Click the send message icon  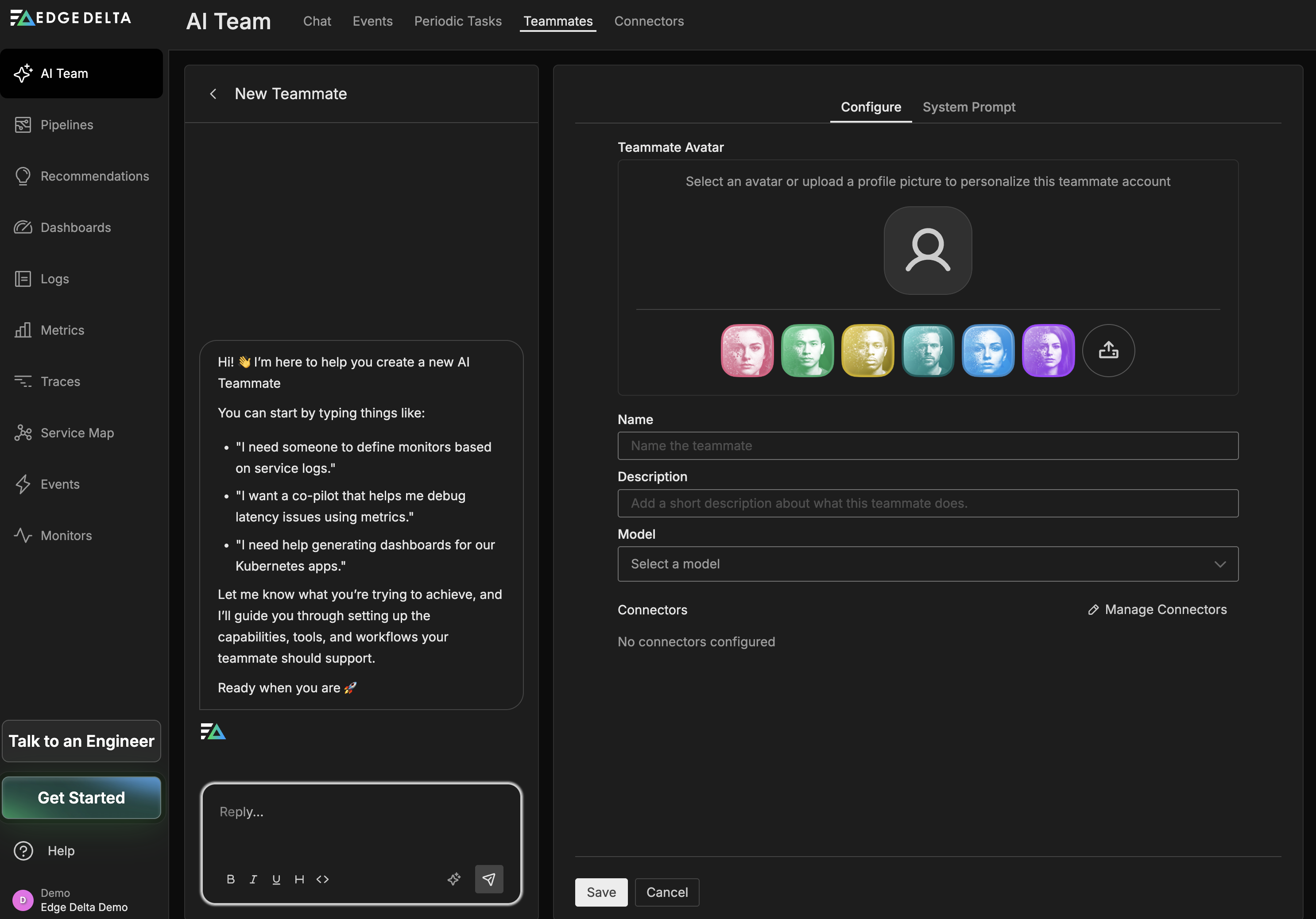pos(489,879)
